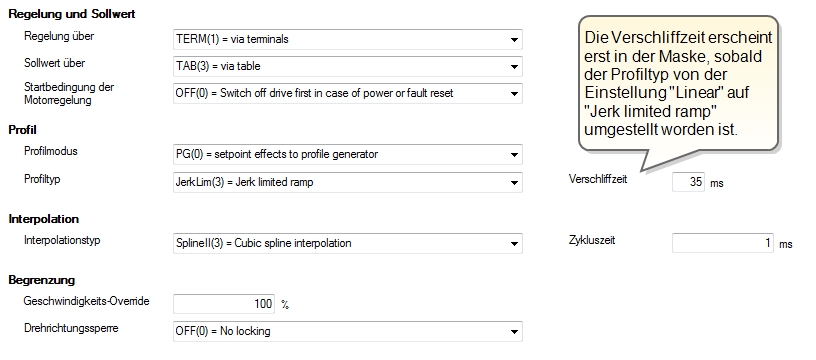Click the Verschliffzeit value field
The width and height of the screenshot is (816, 360).
[688, 182]
